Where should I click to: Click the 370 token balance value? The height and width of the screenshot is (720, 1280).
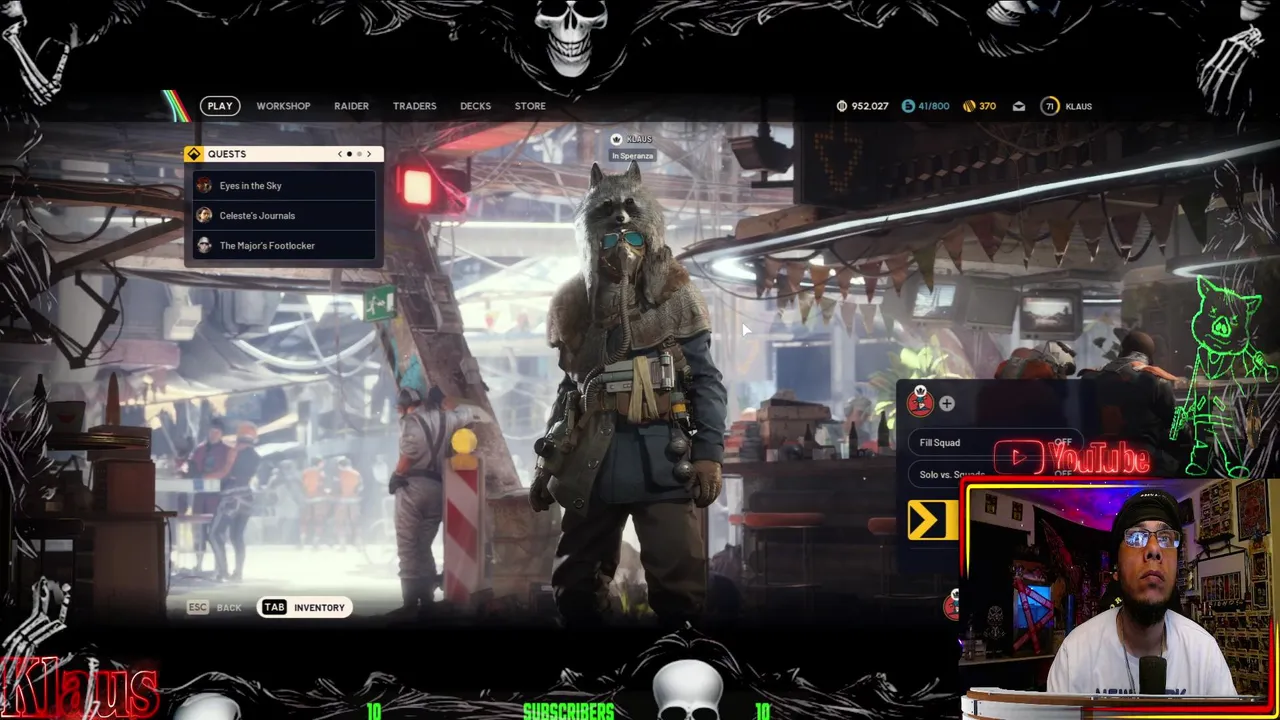click(x=987, y=106)
